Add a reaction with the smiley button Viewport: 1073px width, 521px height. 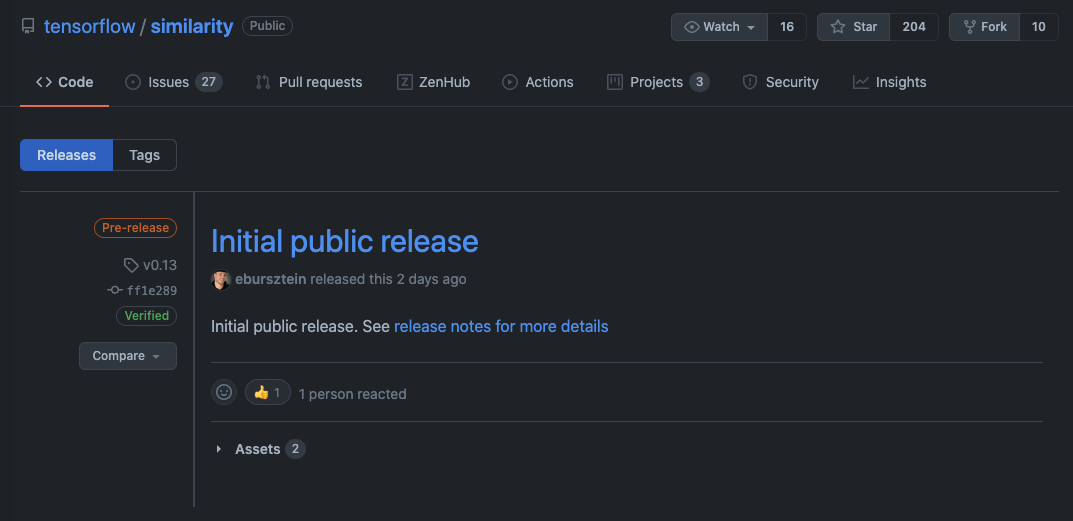[x=224, y=392]
